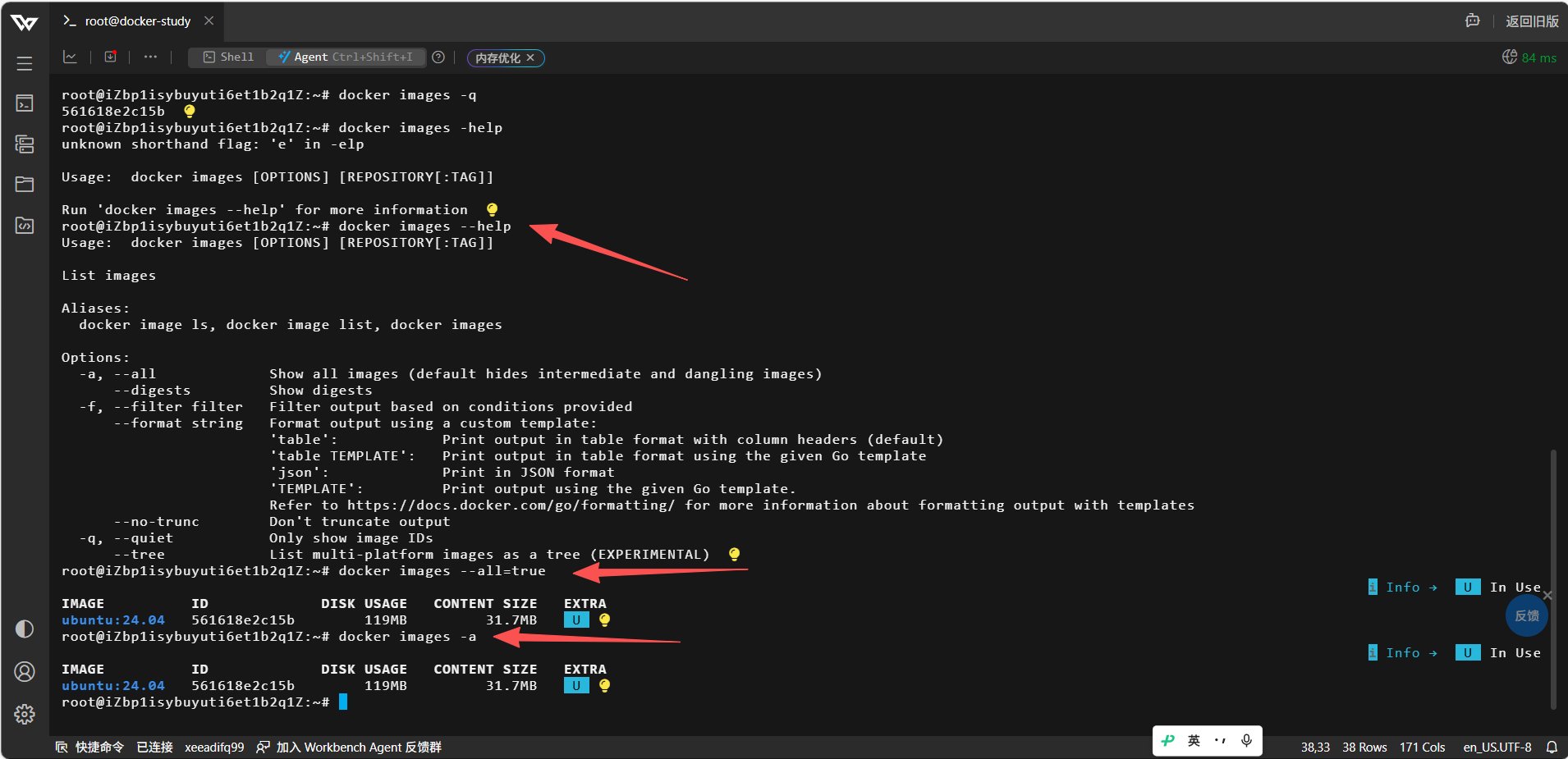Open 快捷命令 quick commands in status bar
Screen dimensions: 1568x759
tap(89, 747)
